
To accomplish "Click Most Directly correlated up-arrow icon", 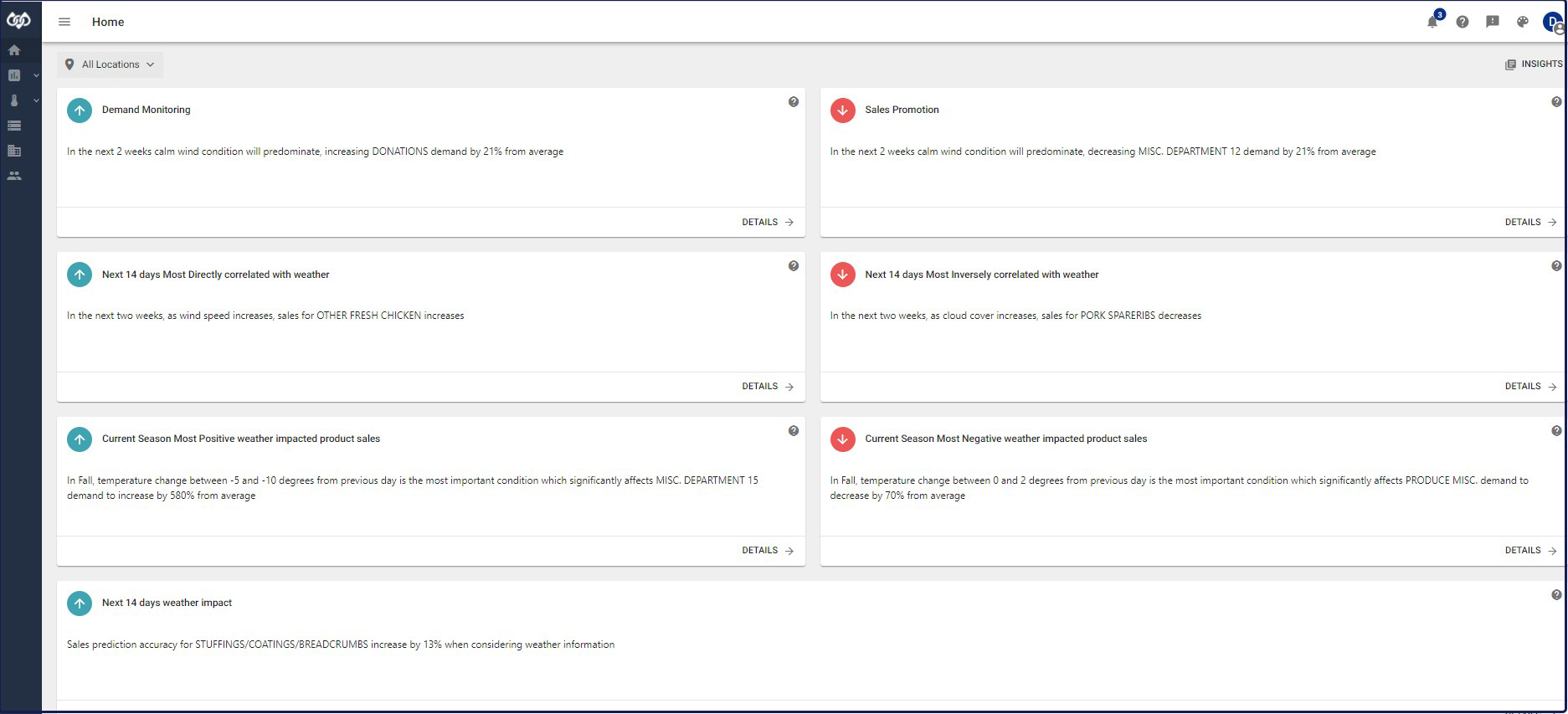I will pos(80,275).
